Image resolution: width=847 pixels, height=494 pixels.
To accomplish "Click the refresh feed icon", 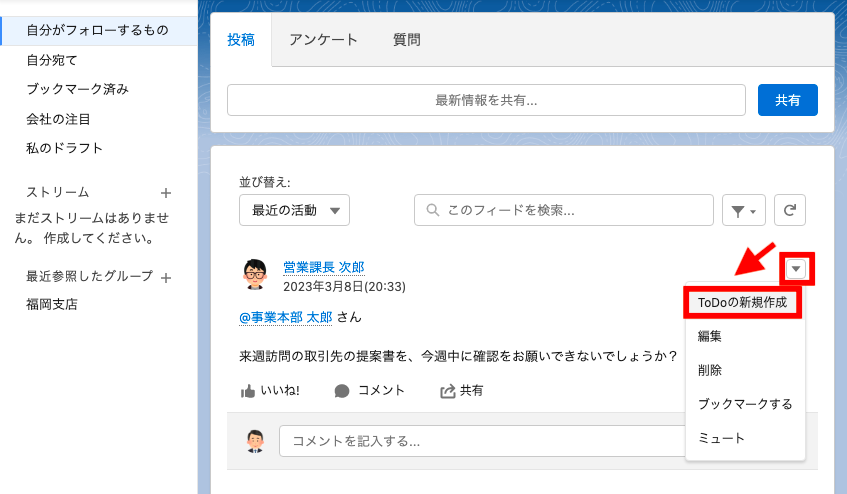I will coord(790,210).
